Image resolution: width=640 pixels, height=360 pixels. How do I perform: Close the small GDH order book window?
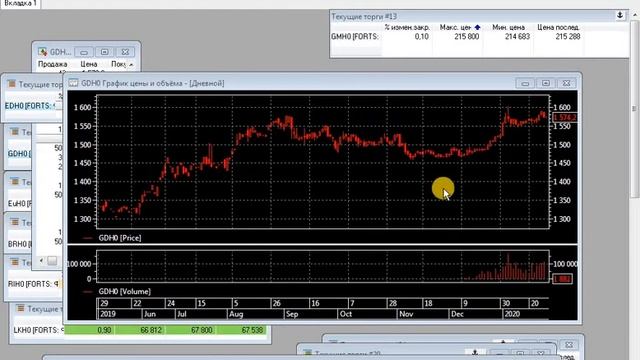tap(125, 52)
